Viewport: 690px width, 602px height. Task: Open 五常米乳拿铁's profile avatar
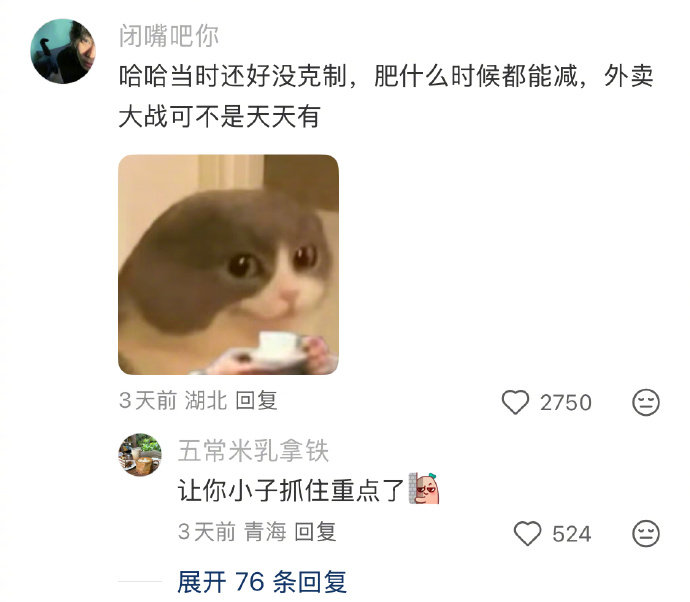pos(140,455)
